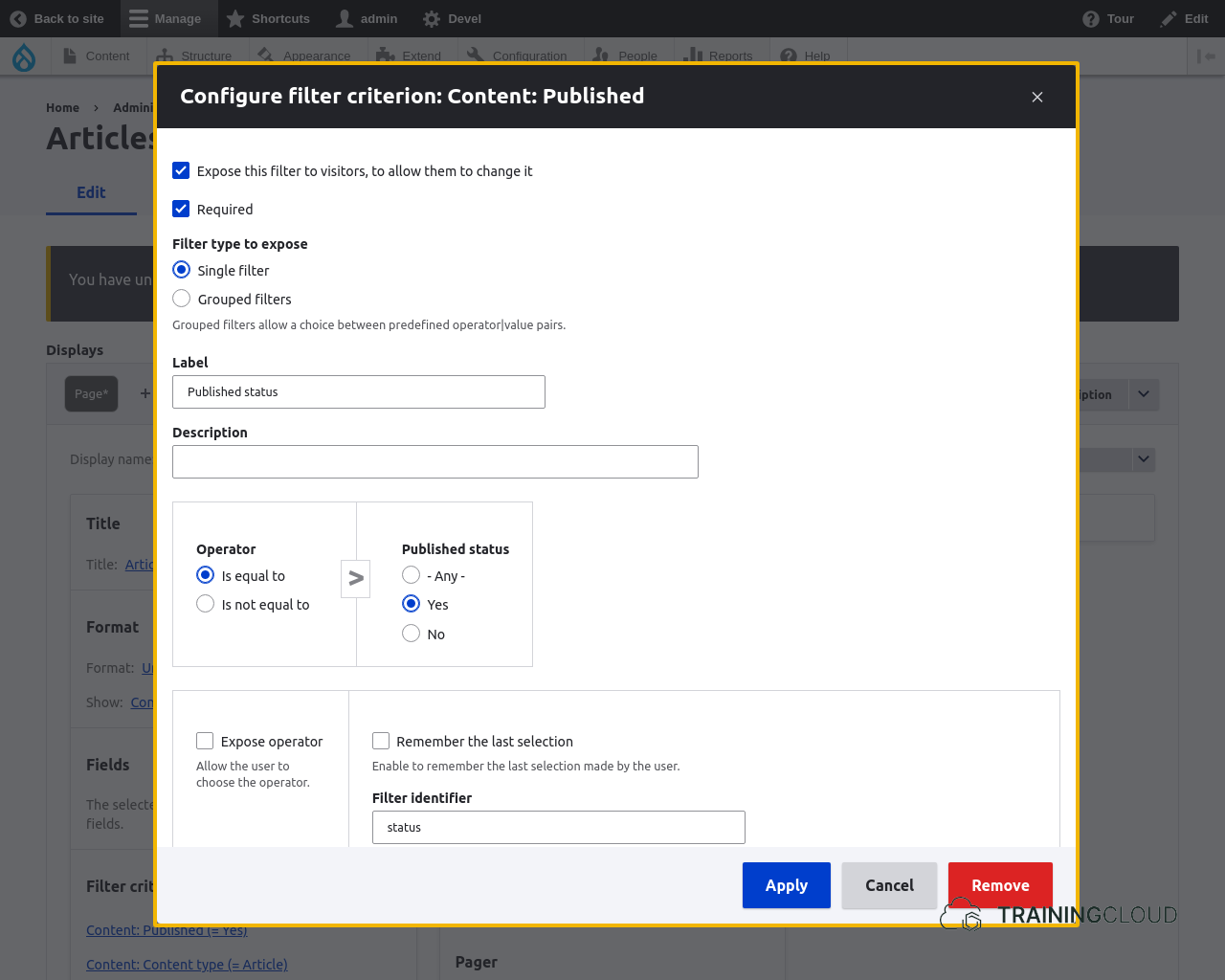
Task: Open Configuration in admin menu
Action: 517,56
